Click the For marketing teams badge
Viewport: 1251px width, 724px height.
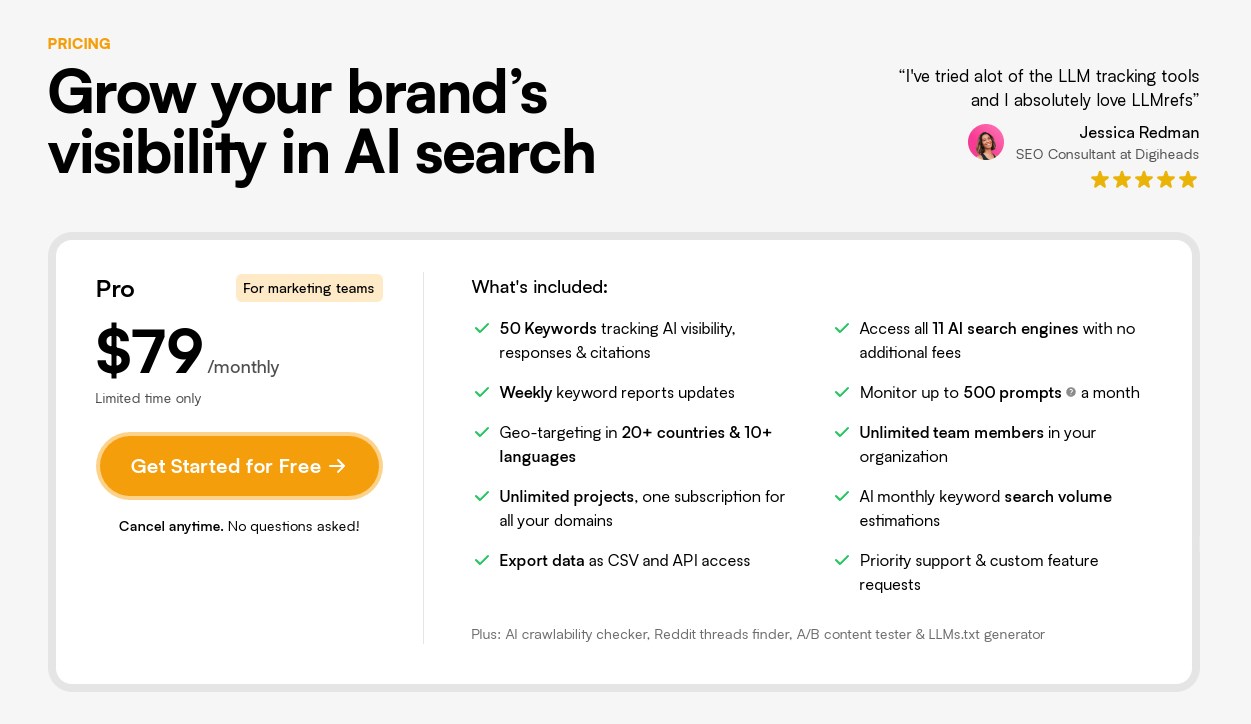point(309,288)
